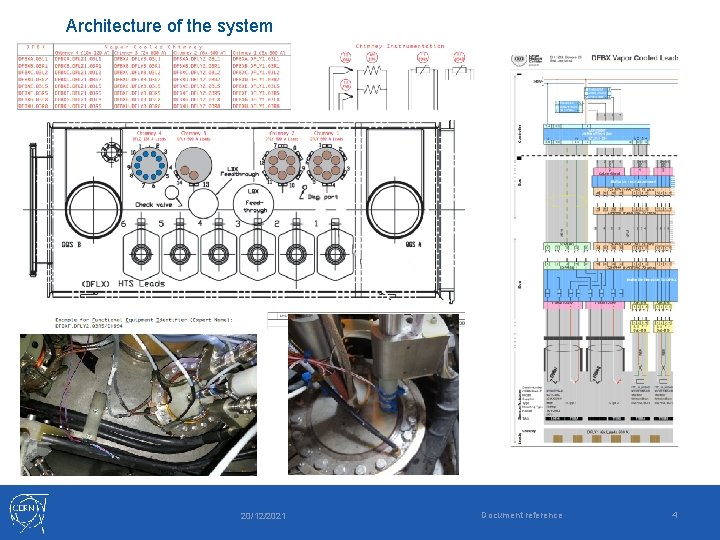Click the blue-dotted Chimney 4 lead cluster

point(150,164)
